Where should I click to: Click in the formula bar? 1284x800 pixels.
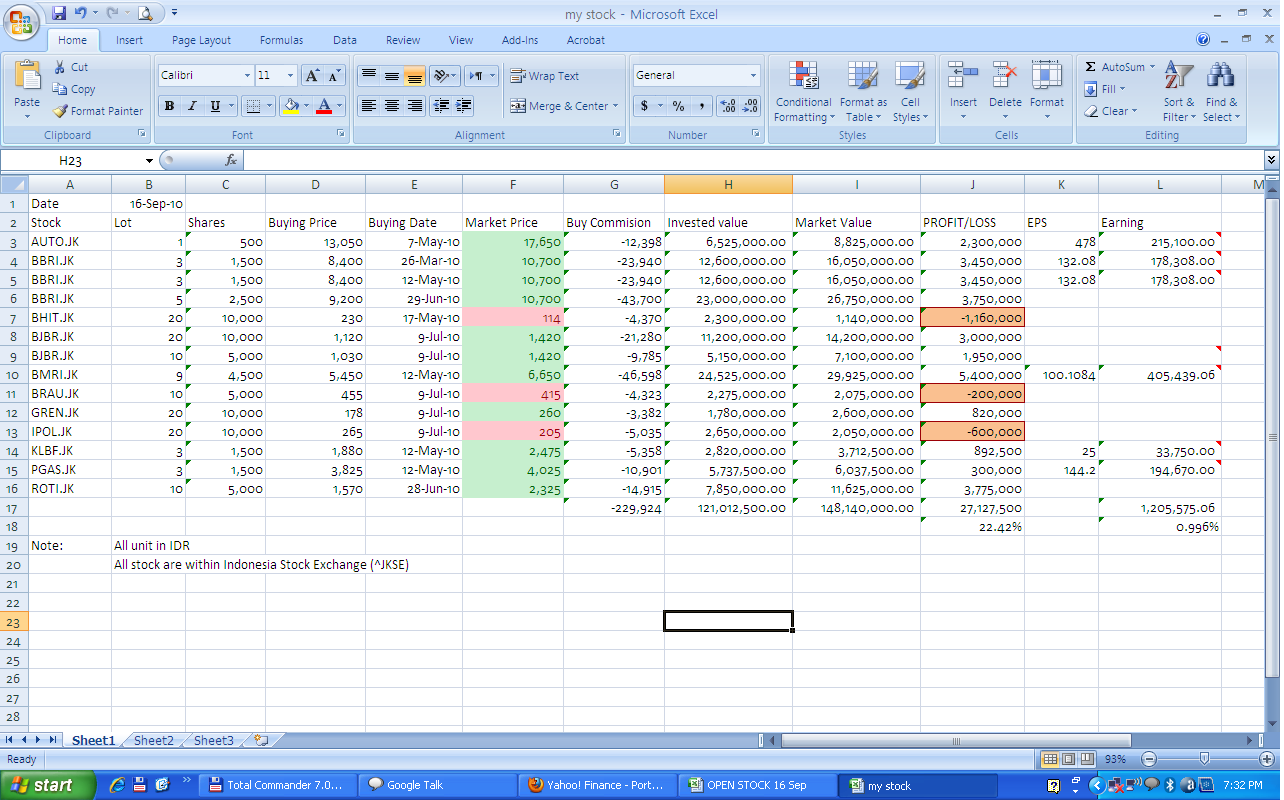pyautogui.click(x=752, y=160)
